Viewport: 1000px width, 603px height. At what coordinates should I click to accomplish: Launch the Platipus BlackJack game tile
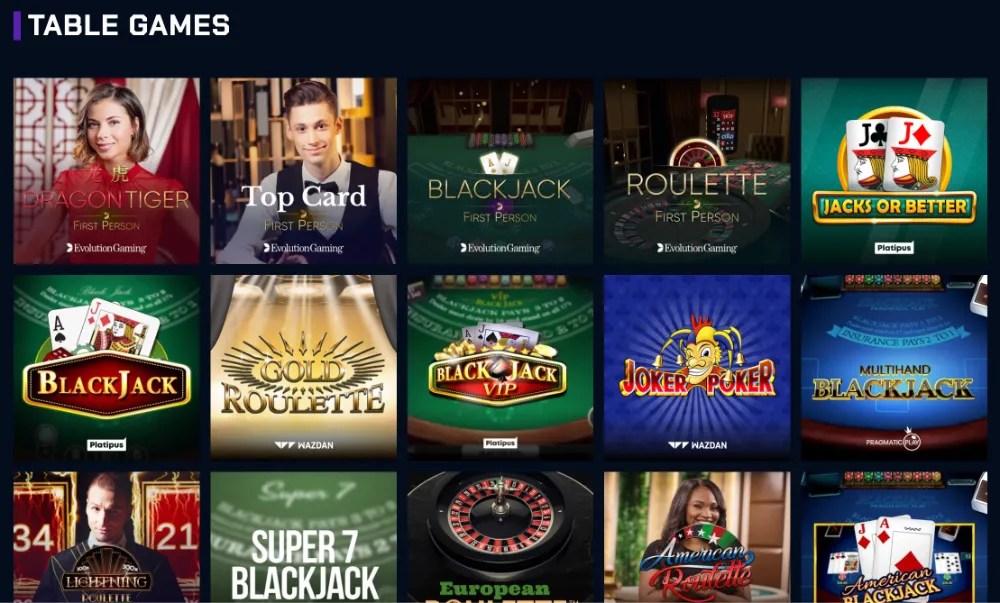point(107,368)
